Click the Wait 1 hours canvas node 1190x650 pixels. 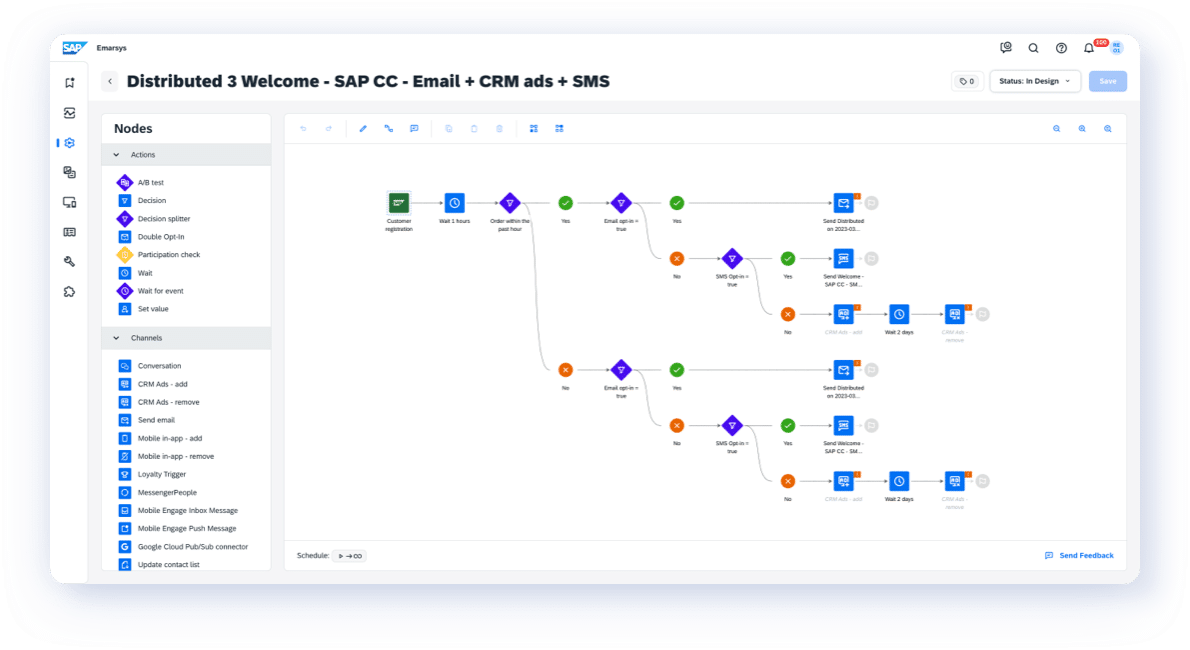[455, 203]
